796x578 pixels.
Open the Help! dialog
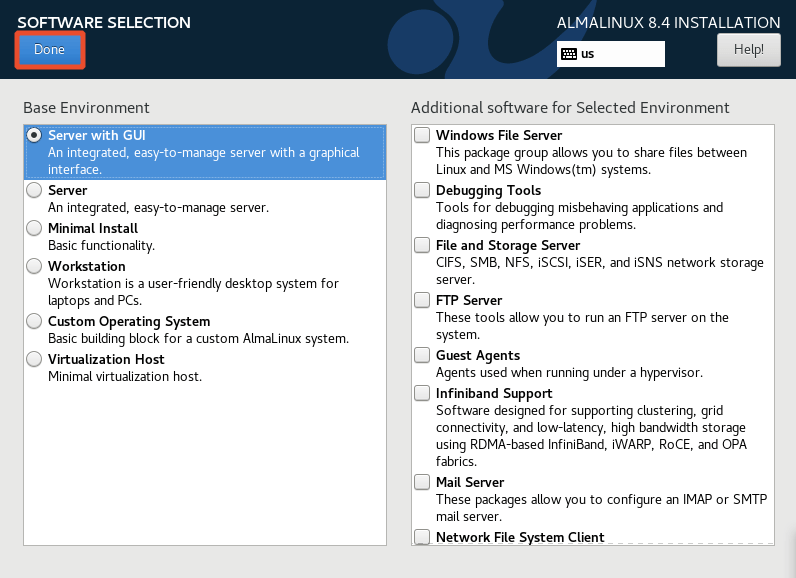748,49
